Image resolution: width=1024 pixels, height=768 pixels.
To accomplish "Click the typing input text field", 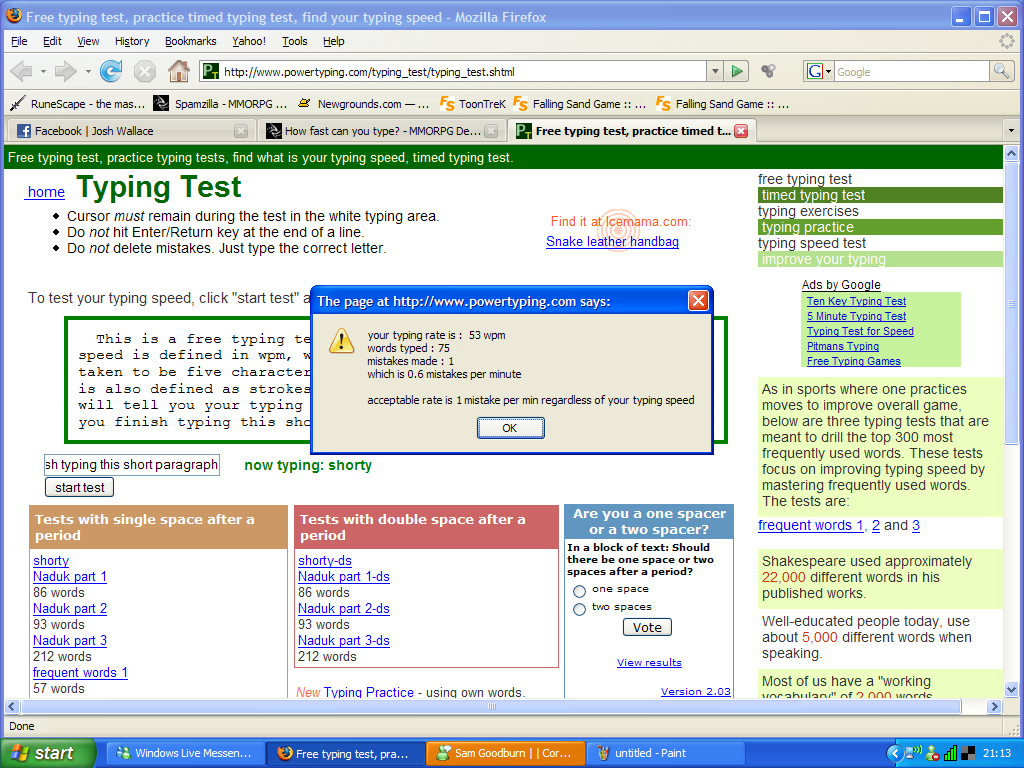I will point(131,465).
